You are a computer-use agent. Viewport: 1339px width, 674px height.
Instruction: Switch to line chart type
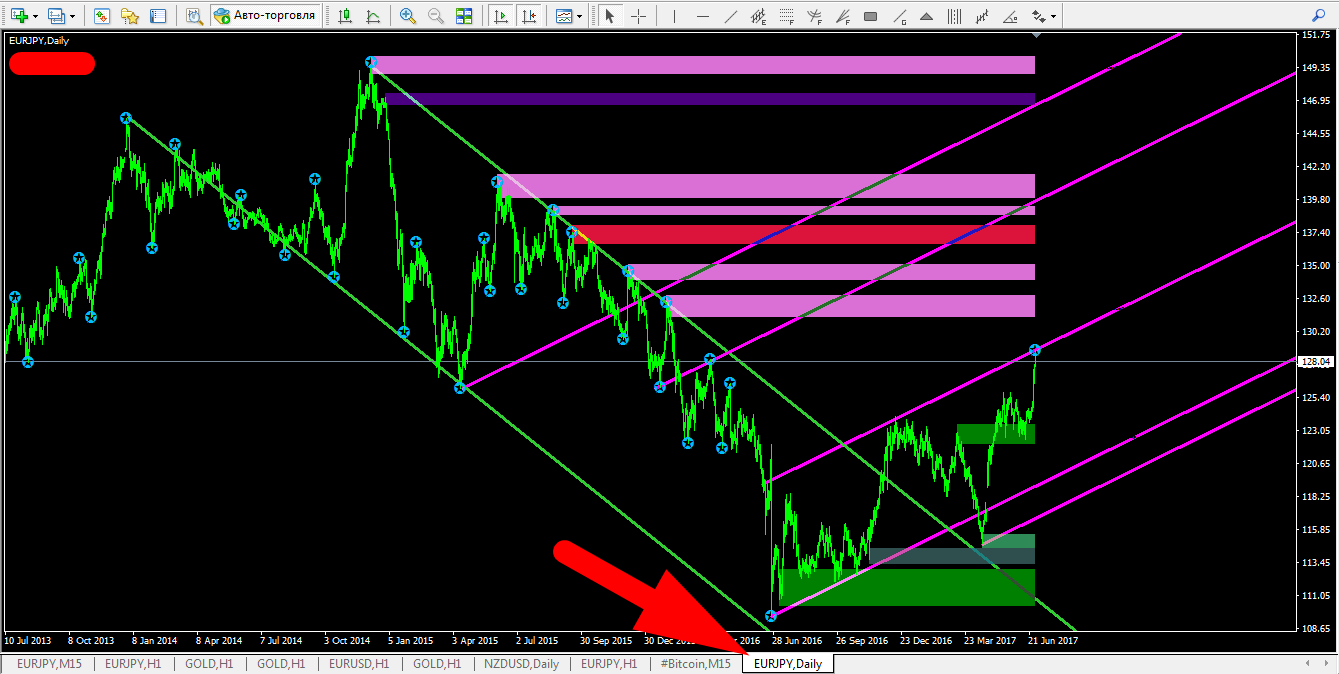(x=373, y=16)
